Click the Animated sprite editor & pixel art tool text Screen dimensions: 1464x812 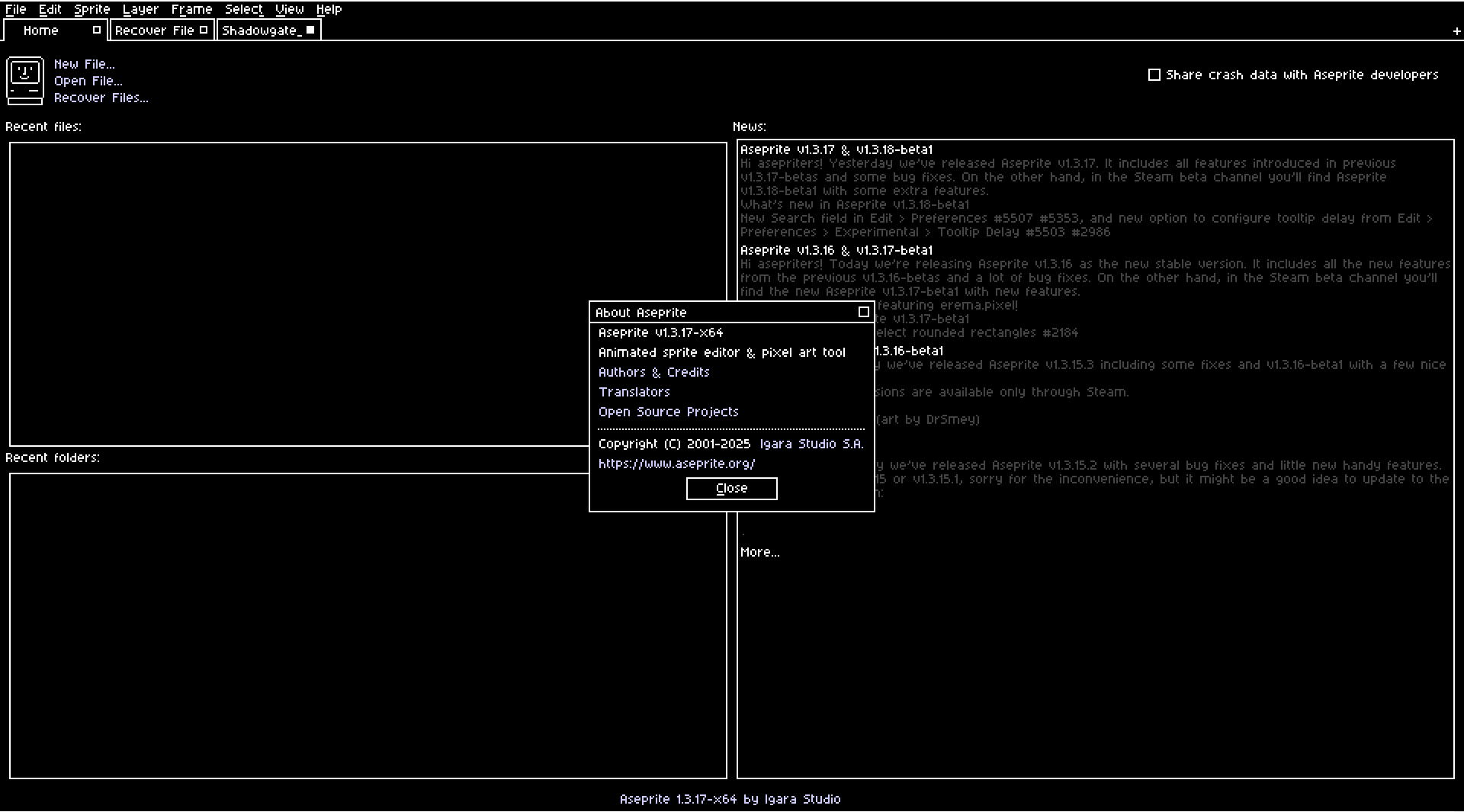click(x=722, y=352)
